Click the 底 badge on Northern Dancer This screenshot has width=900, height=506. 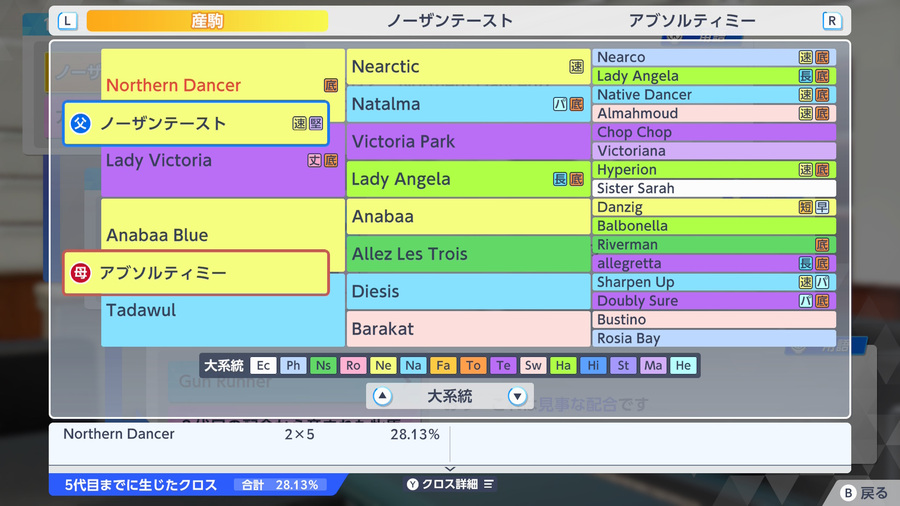coord(331,85)
